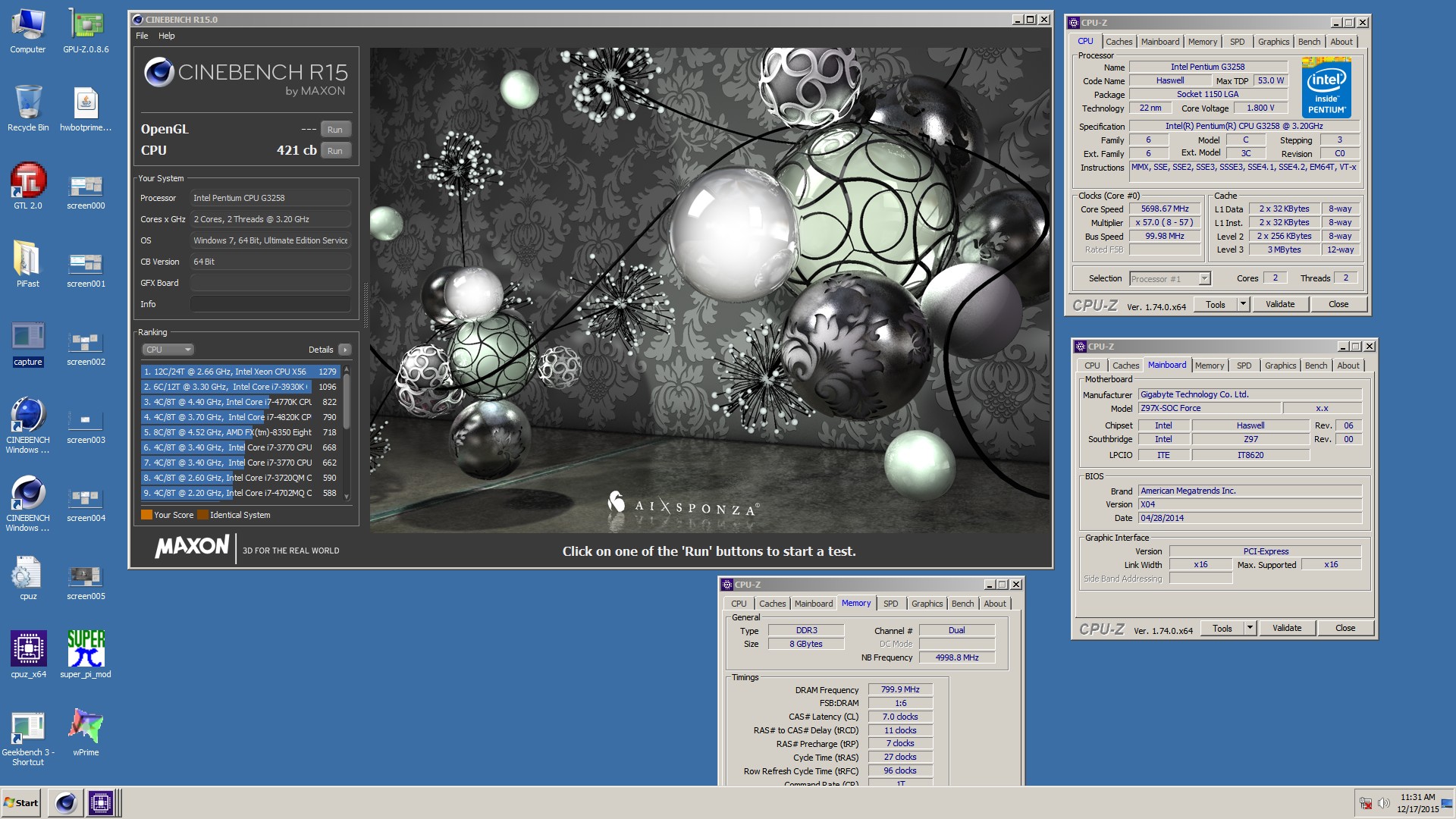
Task: Open Memory tab in Mainboard CPU-Z window
Action: (x=1209, y=366)
